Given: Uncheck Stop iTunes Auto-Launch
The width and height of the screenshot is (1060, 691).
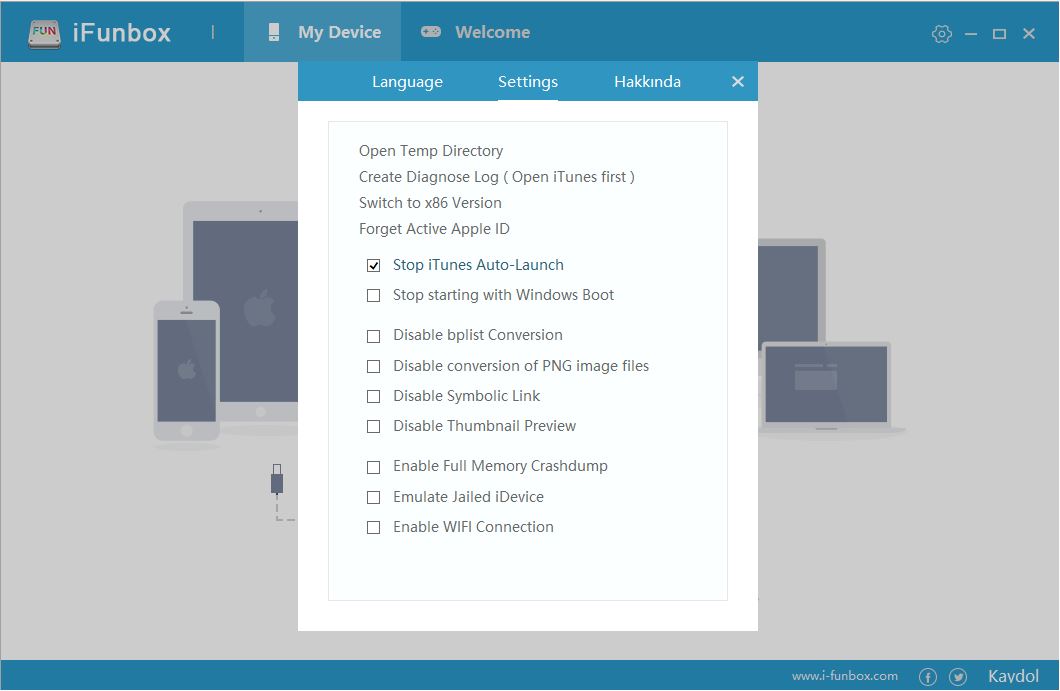Looking at the screenshot, I should 373,265.
